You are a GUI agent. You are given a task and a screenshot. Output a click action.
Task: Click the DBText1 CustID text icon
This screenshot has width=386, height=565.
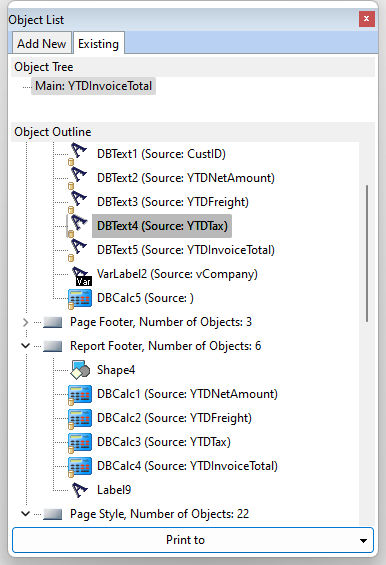point(78,154)
